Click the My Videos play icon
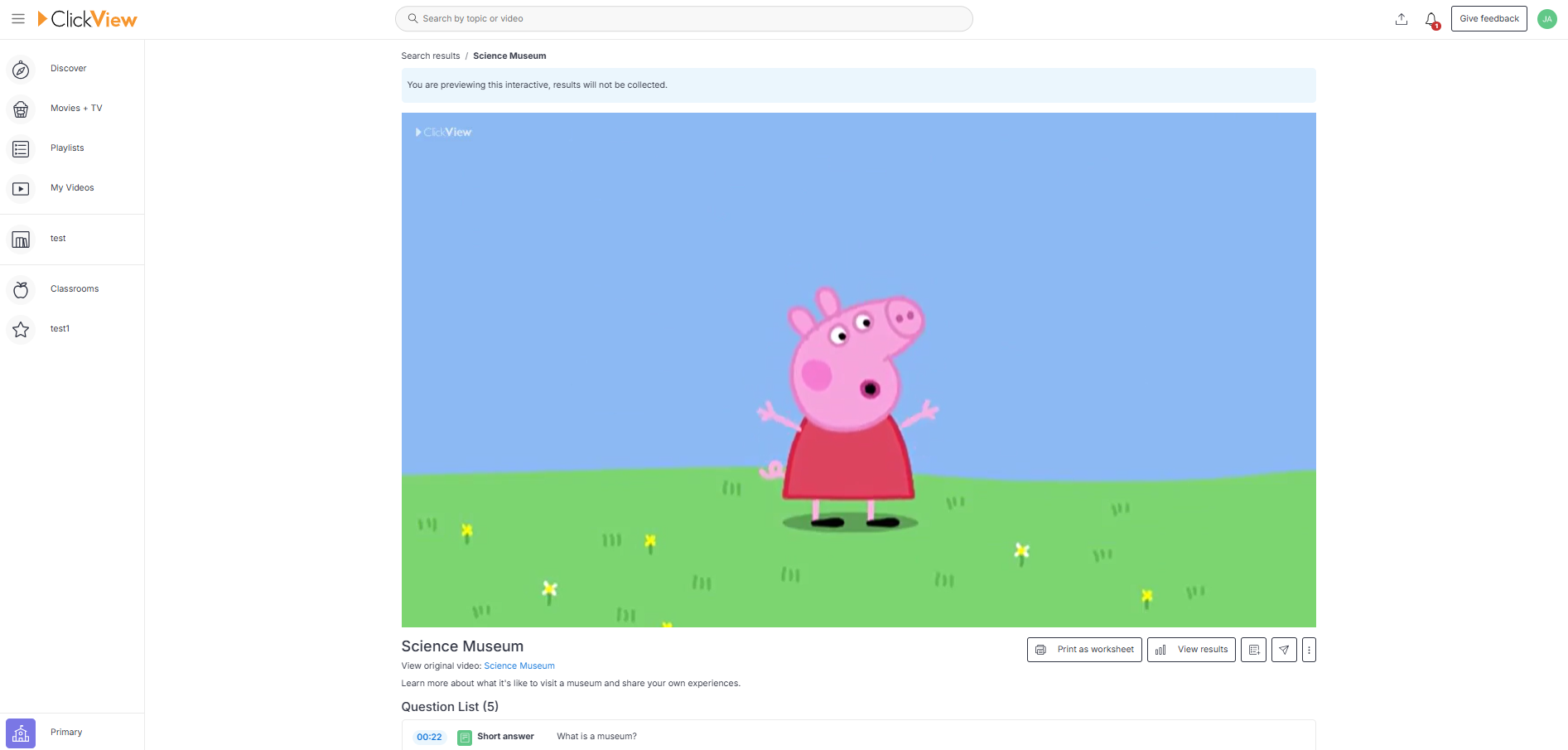 click(x=21, y=189)
